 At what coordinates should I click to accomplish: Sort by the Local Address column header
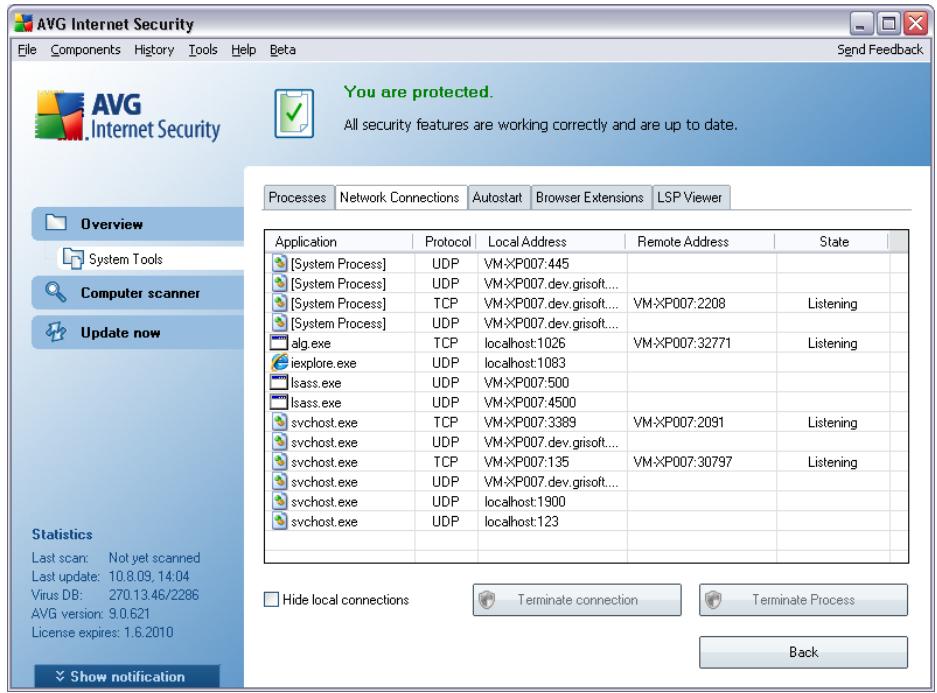tap(550, 241)
